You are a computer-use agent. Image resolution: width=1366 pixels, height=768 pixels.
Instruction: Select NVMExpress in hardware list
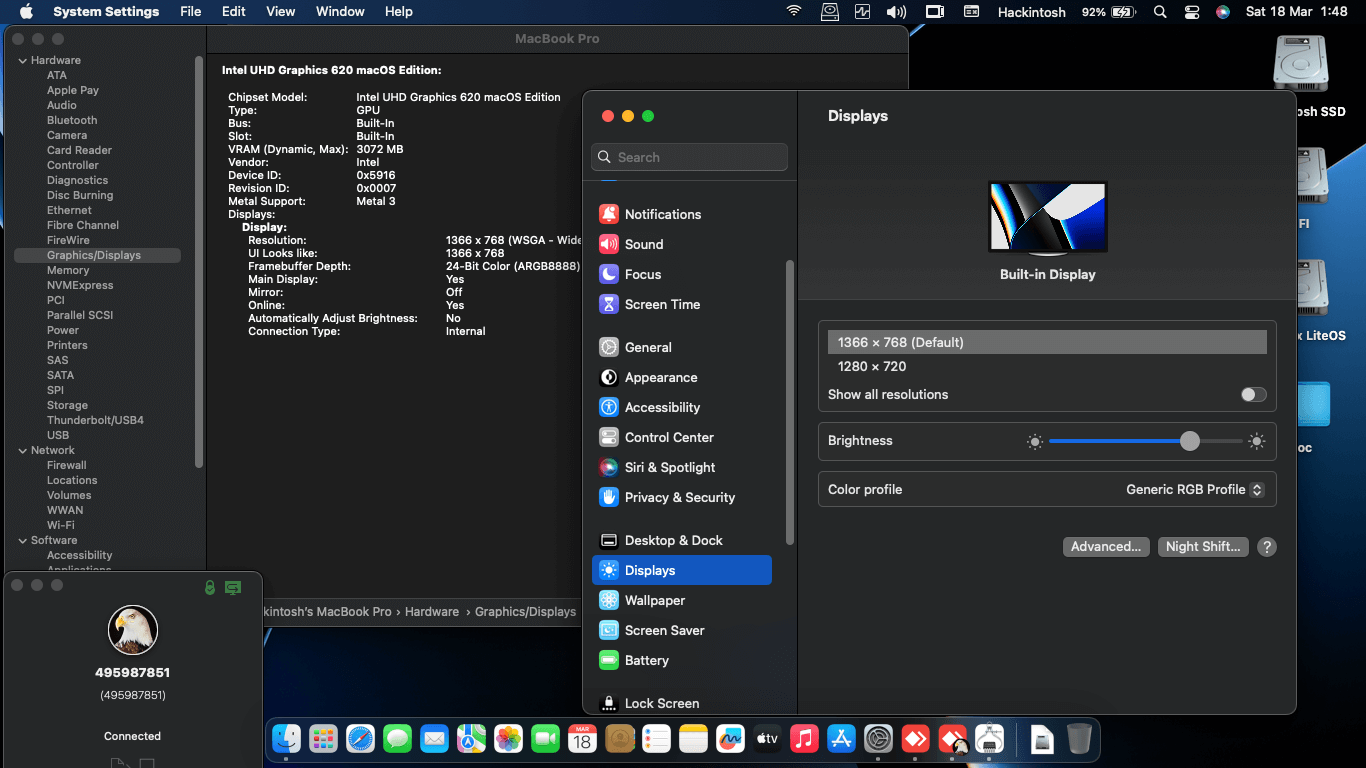(x=80, y=285)
